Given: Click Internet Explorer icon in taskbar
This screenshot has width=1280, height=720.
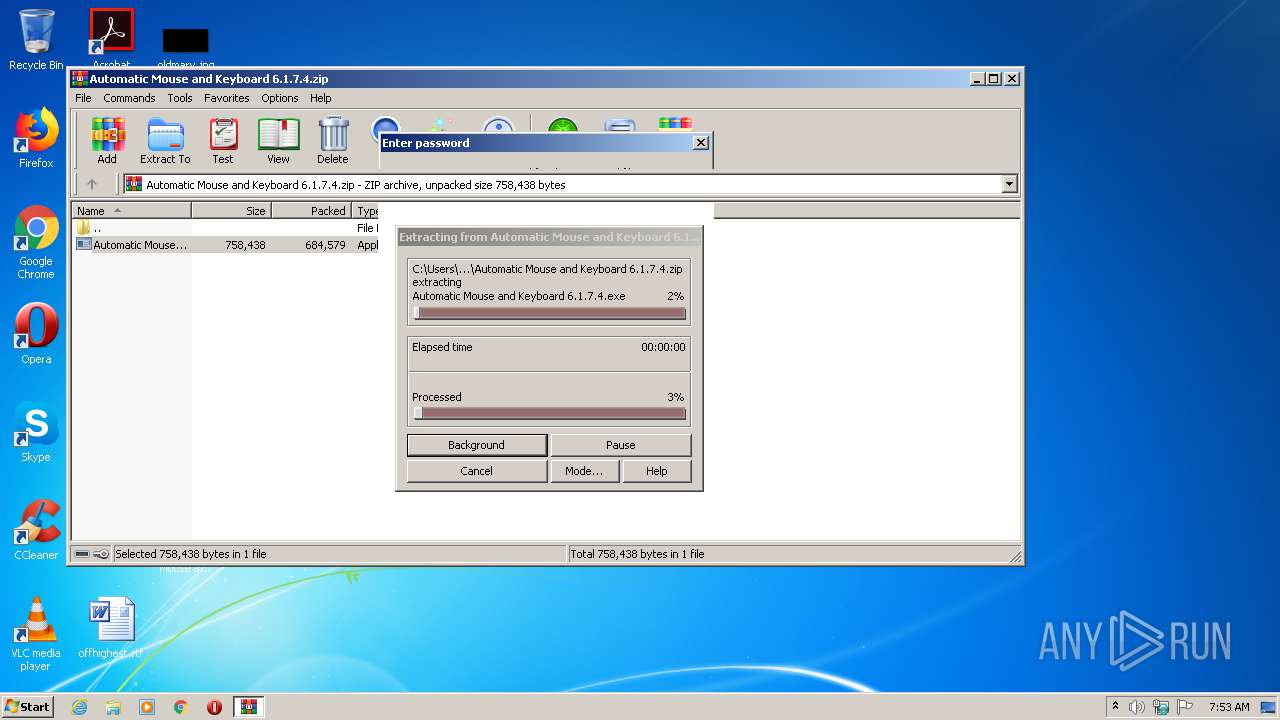Looking at the screenshot, I should [x=79, y=707].
